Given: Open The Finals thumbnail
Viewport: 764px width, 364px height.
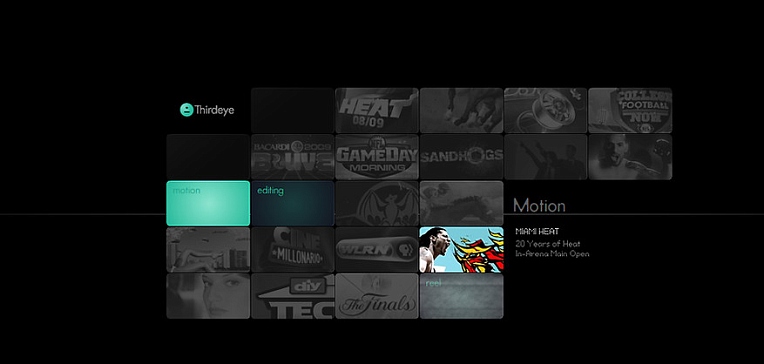Looking at the screenshot, I should [377, 296].
